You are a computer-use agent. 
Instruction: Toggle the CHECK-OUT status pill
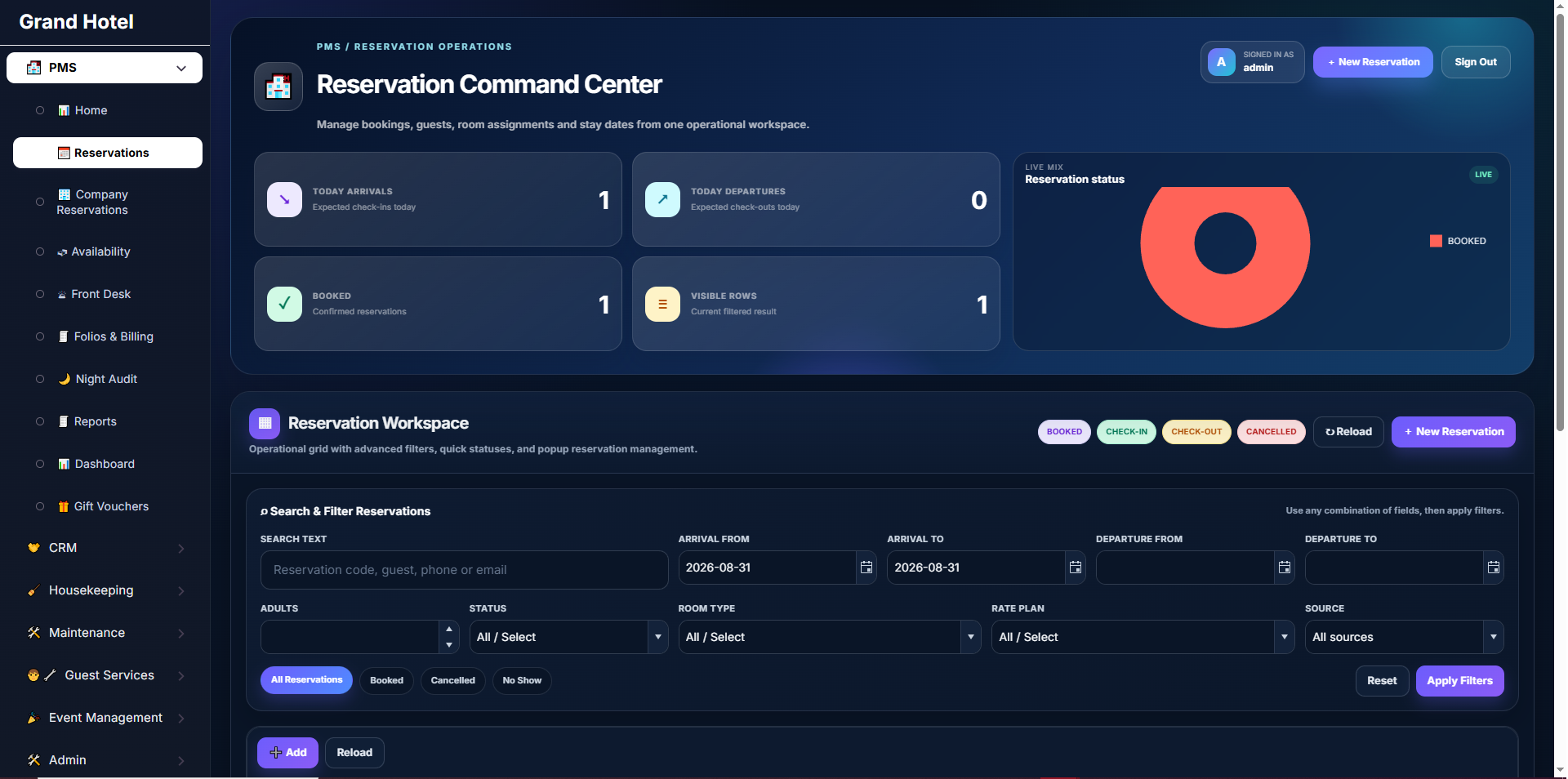[x=1196, y=432]
